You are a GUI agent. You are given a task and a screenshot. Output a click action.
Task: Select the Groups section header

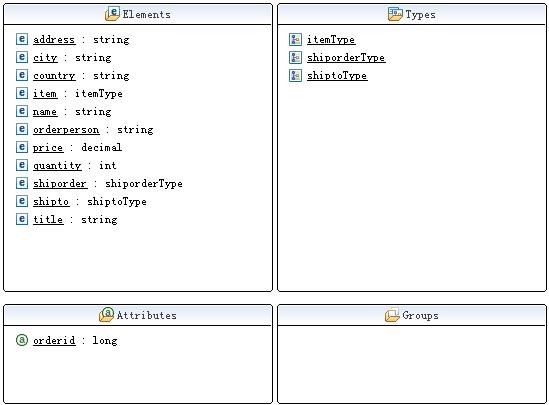pyautogui.click(x=412, y=315)
